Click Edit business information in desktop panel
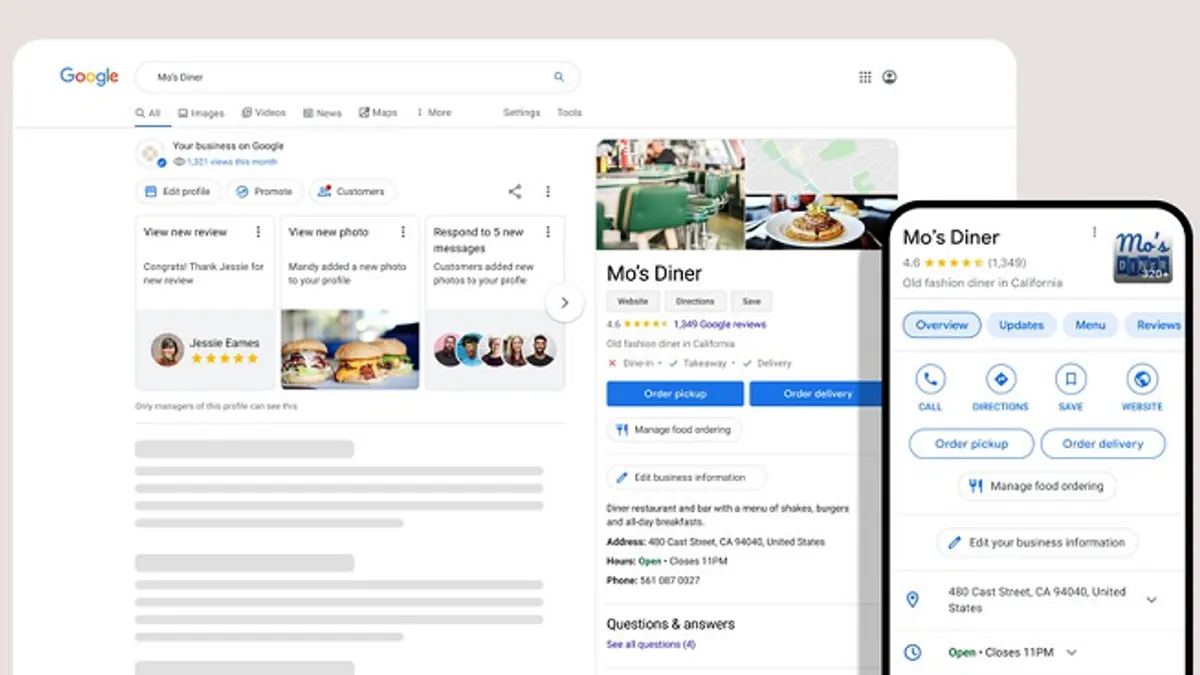This screenshot has height=675, width=1200. click(687, 478)
